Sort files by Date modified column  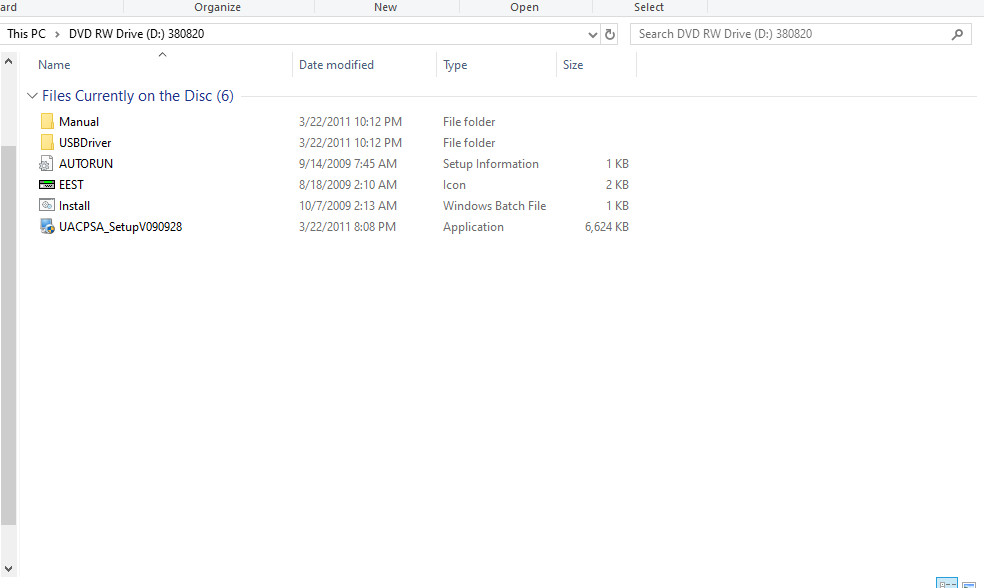(336, 65)
